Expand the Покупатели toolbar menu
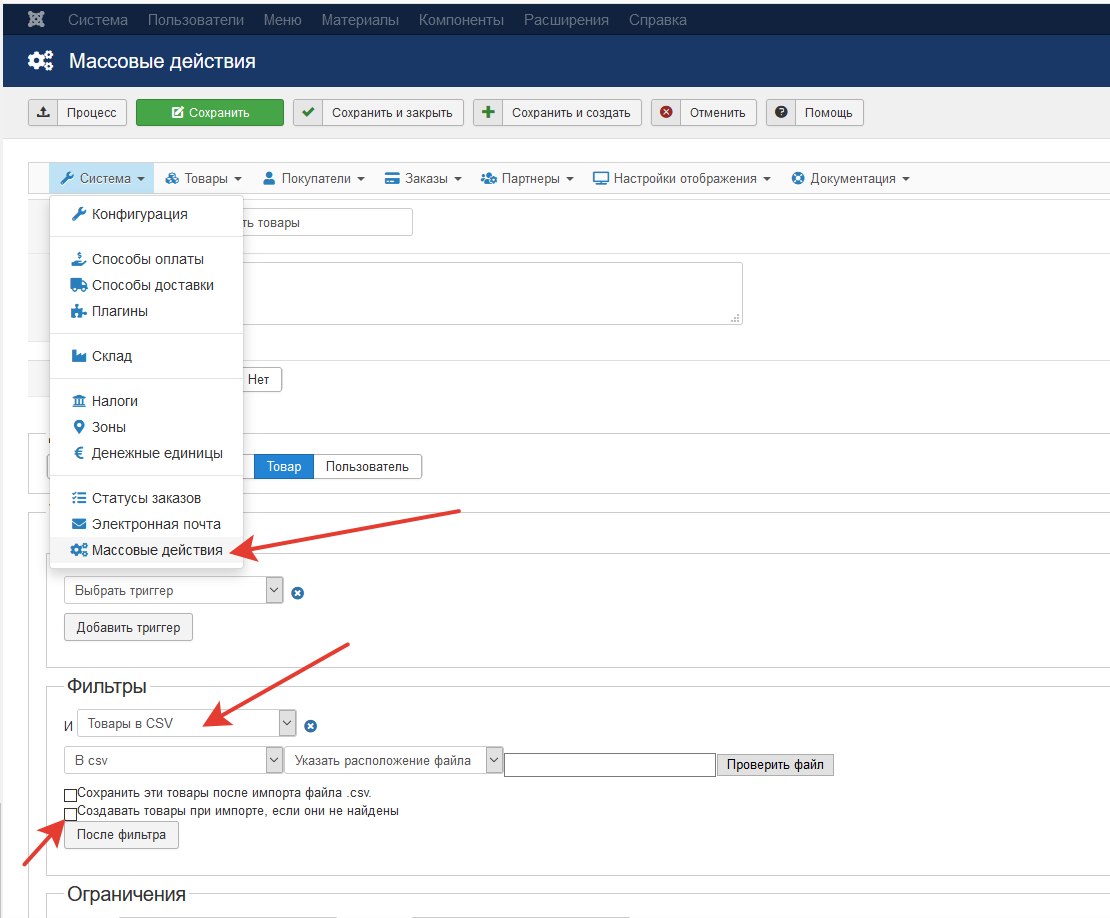Screen dimensions: 1110x918 click(x=314, y=178)
